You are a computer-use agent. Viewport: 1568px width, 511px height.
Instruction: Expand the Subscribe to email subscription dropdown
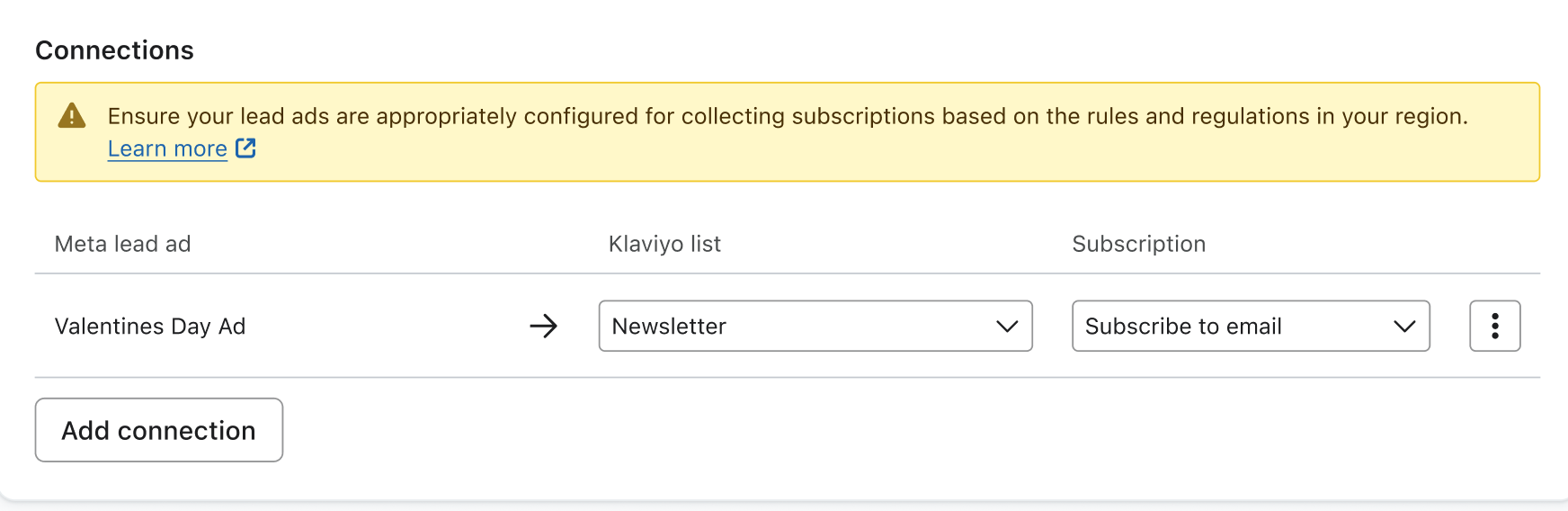[1250, 326]
